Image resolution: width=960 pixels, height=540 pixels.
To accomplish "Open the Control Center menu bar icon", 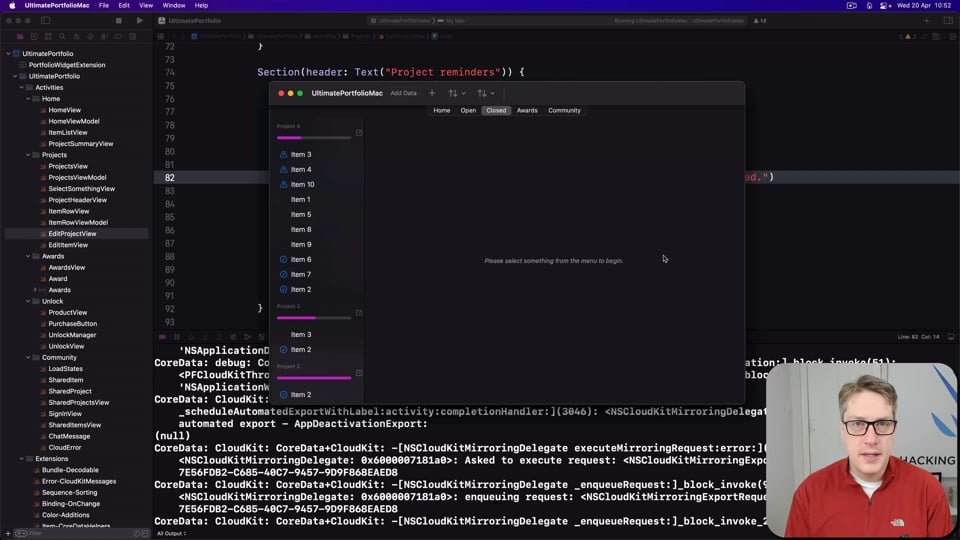I will point(885,6).
